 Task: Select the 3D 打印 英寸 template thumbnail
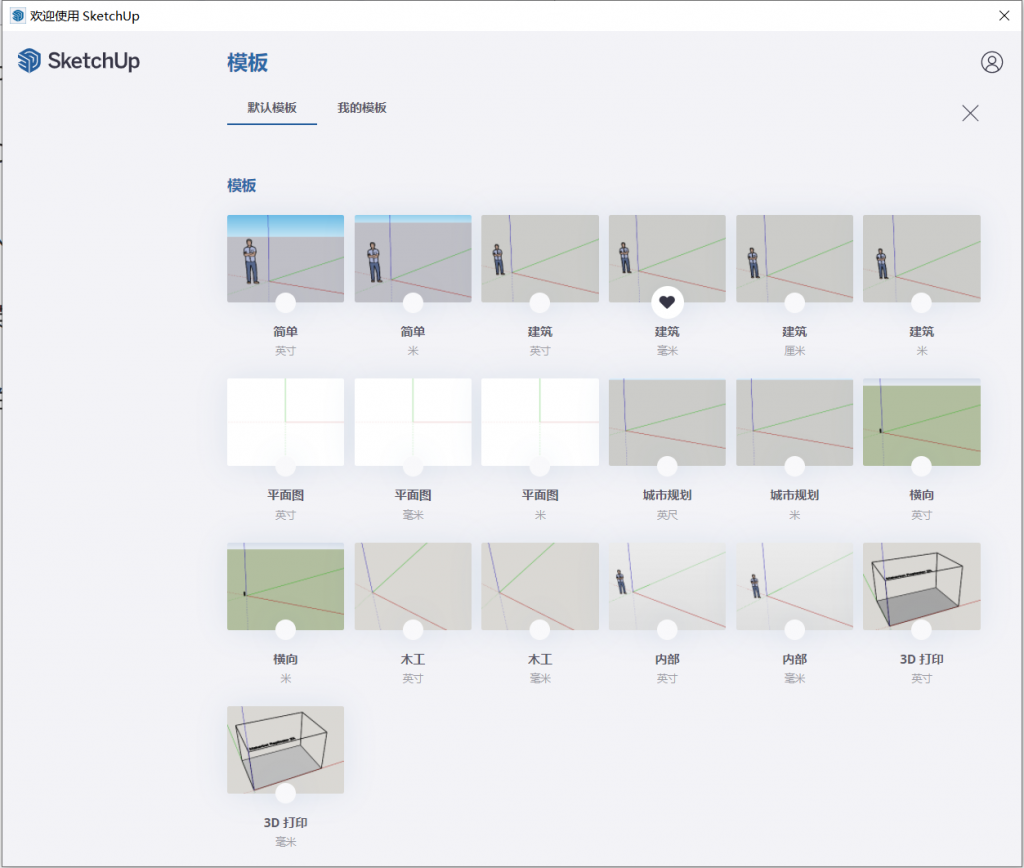(921, 586)
